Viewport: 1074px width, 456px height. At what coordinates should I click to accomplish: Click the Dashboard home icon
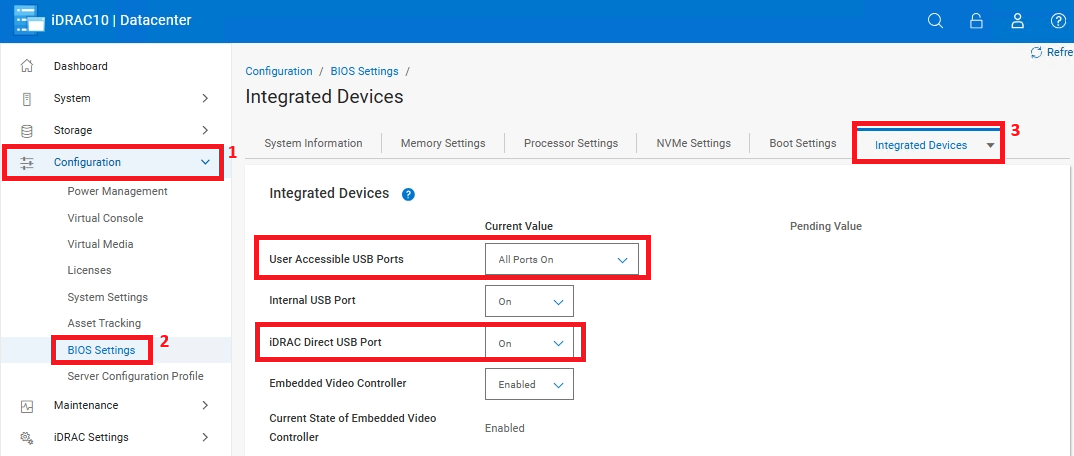point(27,66)
